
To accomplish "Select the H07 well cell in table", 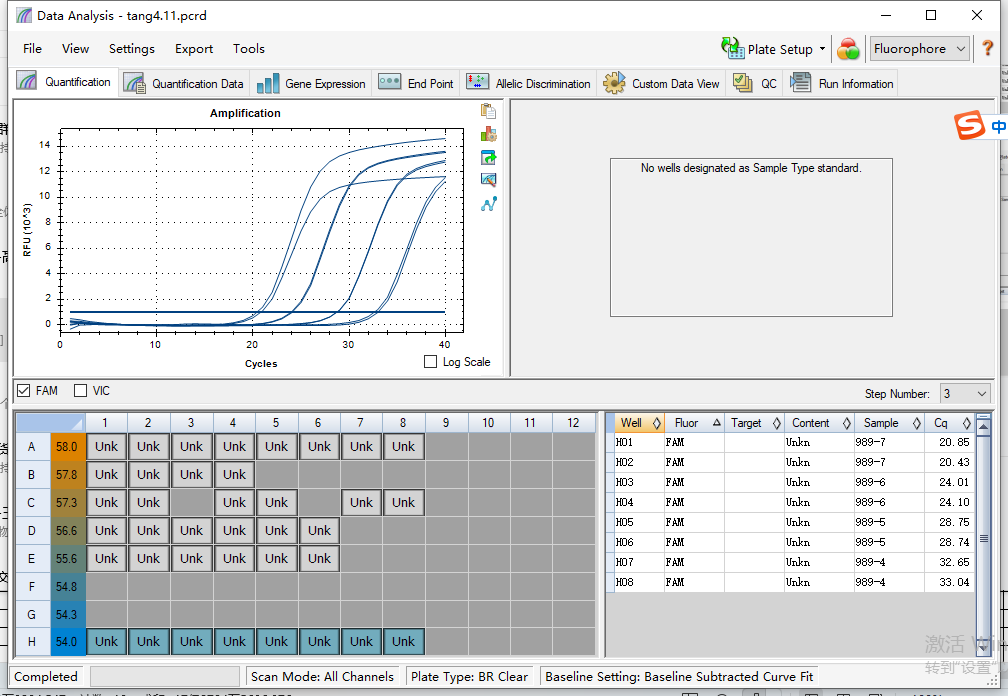I will point(639,562).
